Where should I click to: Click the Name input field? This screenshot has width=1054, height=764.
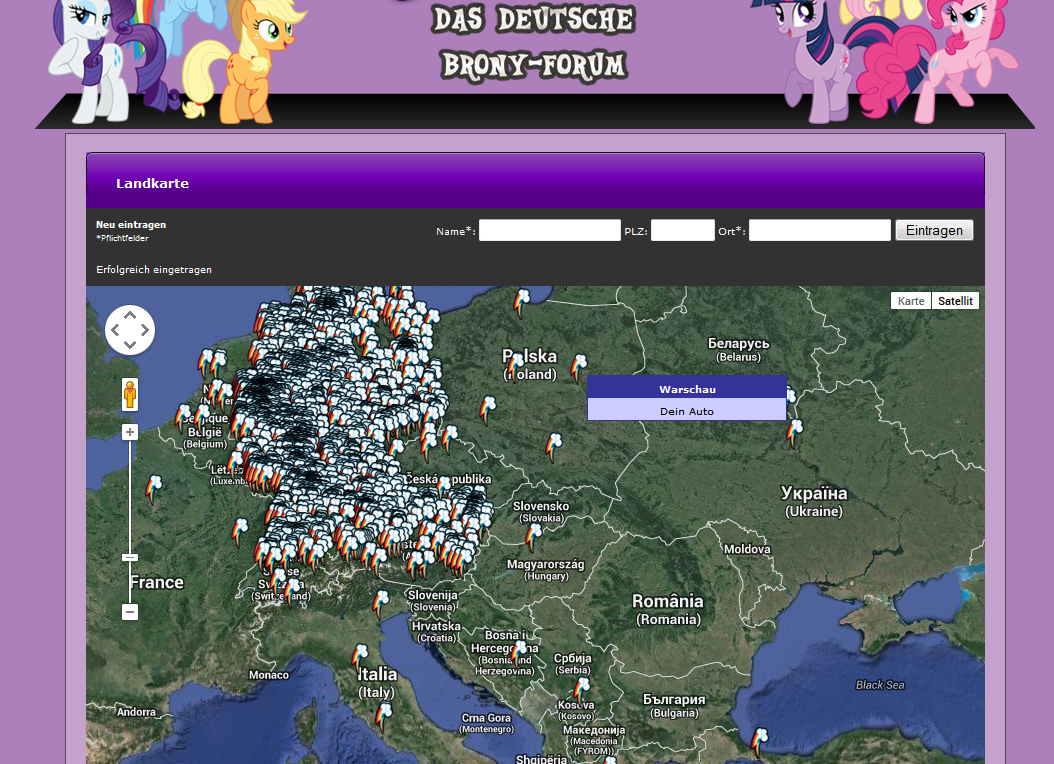point(549,230)
